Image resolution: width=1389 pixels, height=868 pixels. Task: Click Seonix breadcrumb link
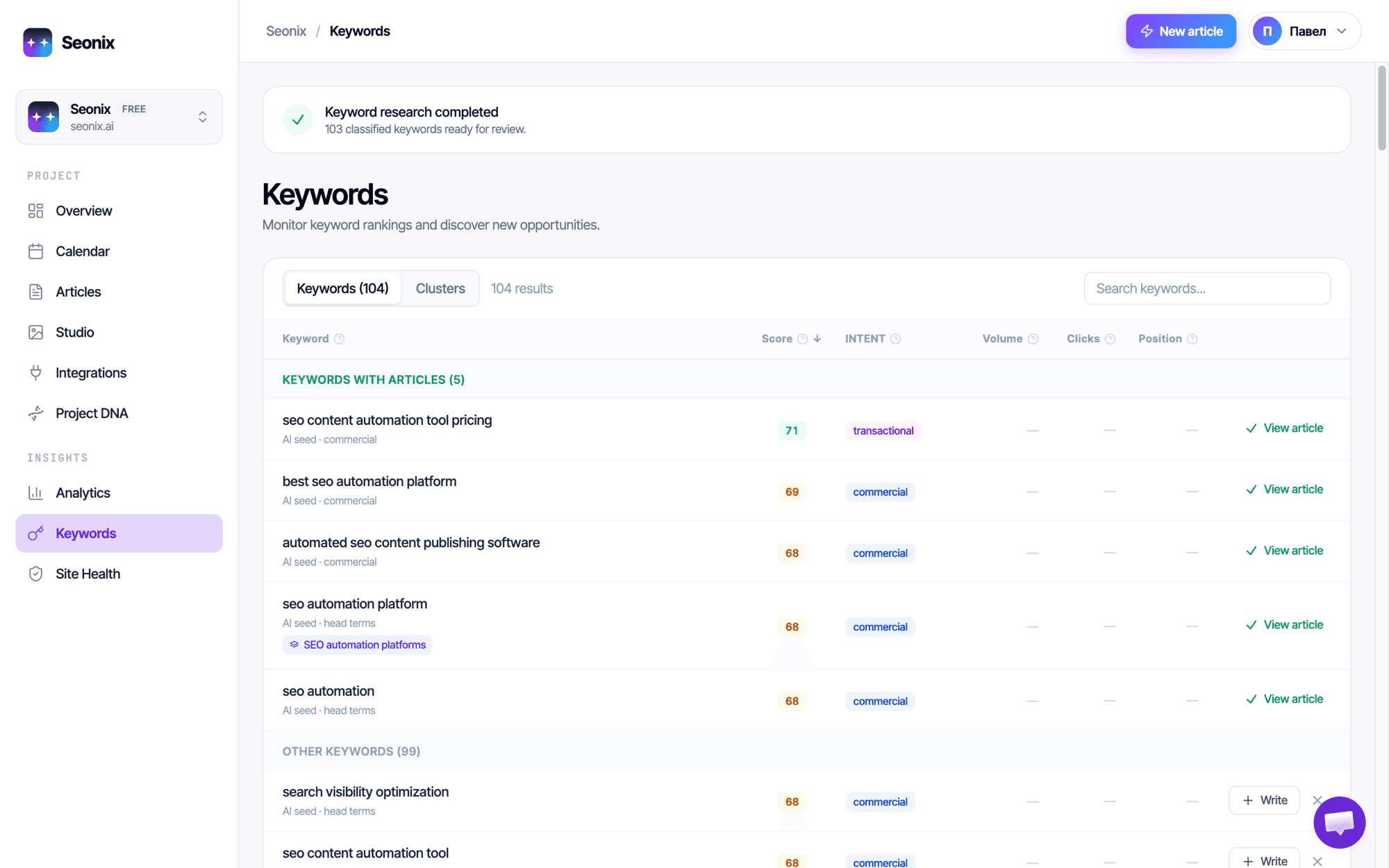coord(286,31)
